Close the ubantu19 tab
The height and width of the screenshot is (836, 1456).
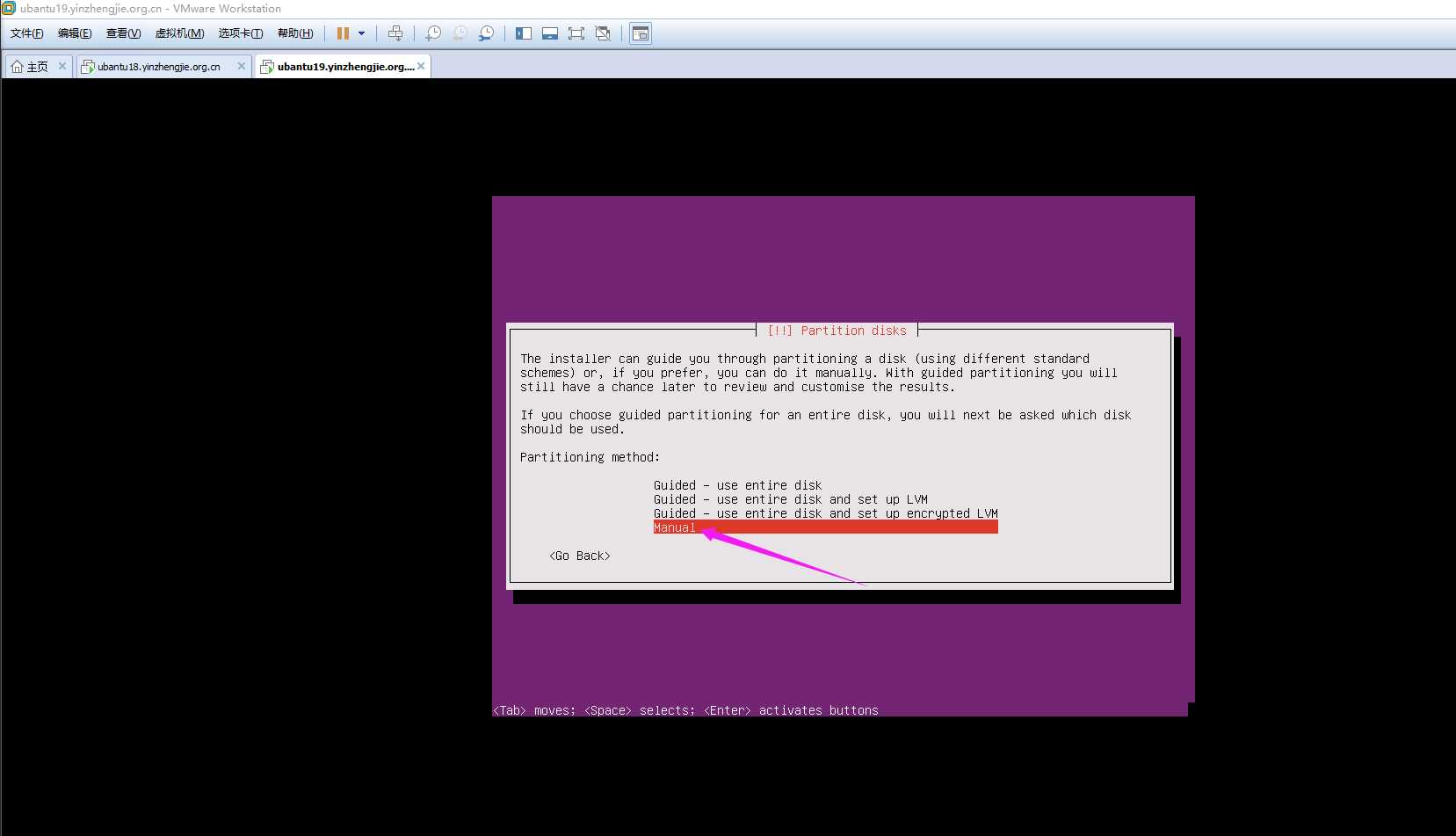(x=421, y=66)
